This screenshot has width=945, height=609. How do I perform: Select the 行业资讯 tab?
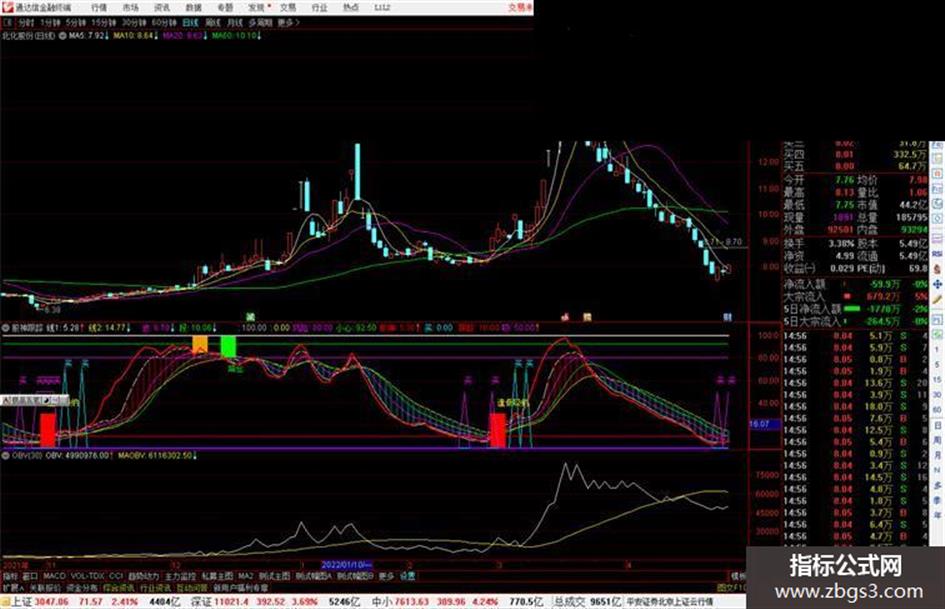tap(155, 587)
